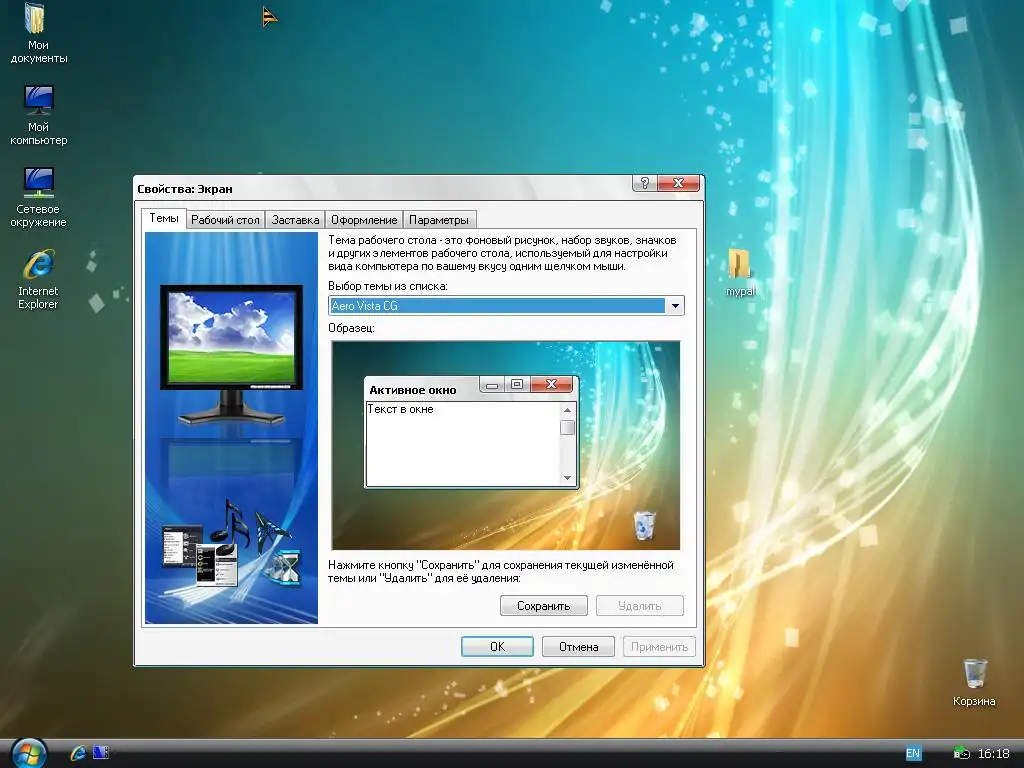Open the Мои документы desktop icon
The height and width of the screenshot is (768, 1024).
[39, 33]
